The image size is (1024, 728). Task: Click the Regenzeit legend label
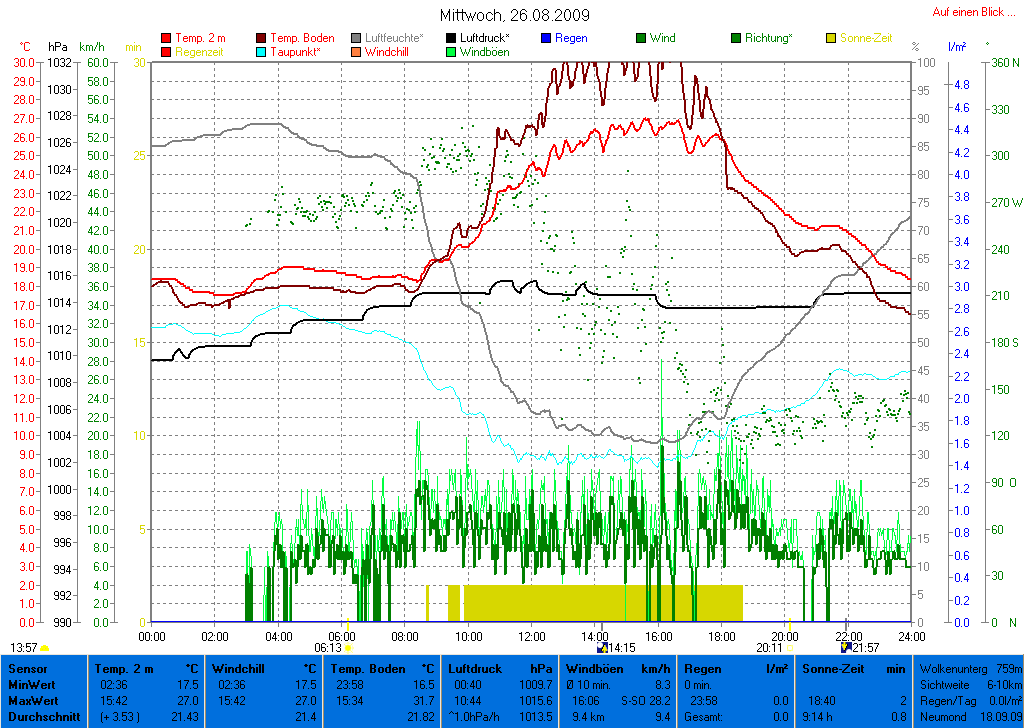click(201, 52)
